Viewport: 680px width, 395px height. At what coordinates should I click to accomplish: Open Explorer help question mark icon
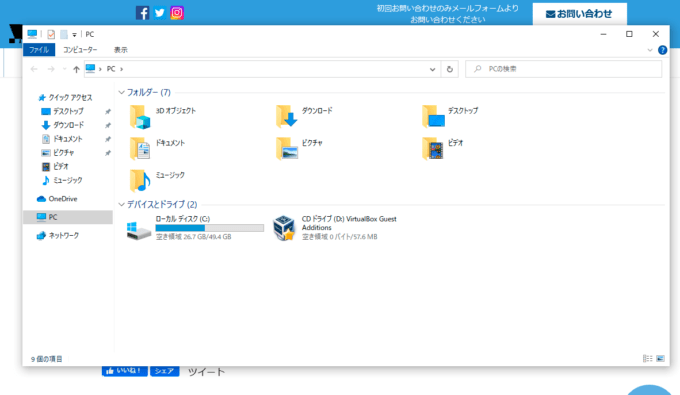coord(662,50)
